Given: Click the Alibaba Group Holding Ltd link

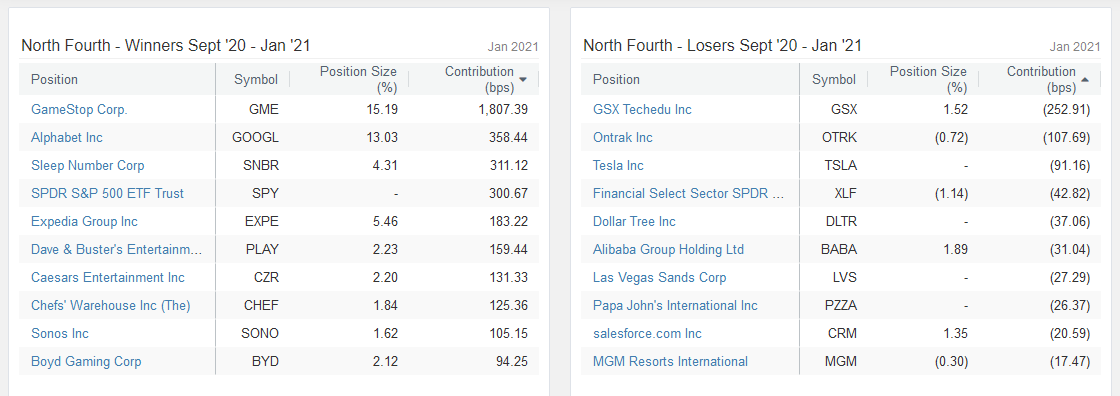Looking at the screenshot, I should pyautogui.click(x=669, y=249).
